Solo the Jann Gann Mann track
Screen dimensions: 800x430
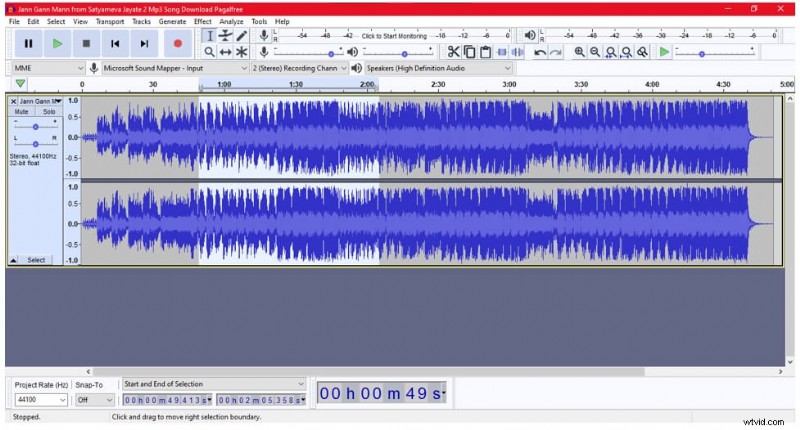click(49, 111)
